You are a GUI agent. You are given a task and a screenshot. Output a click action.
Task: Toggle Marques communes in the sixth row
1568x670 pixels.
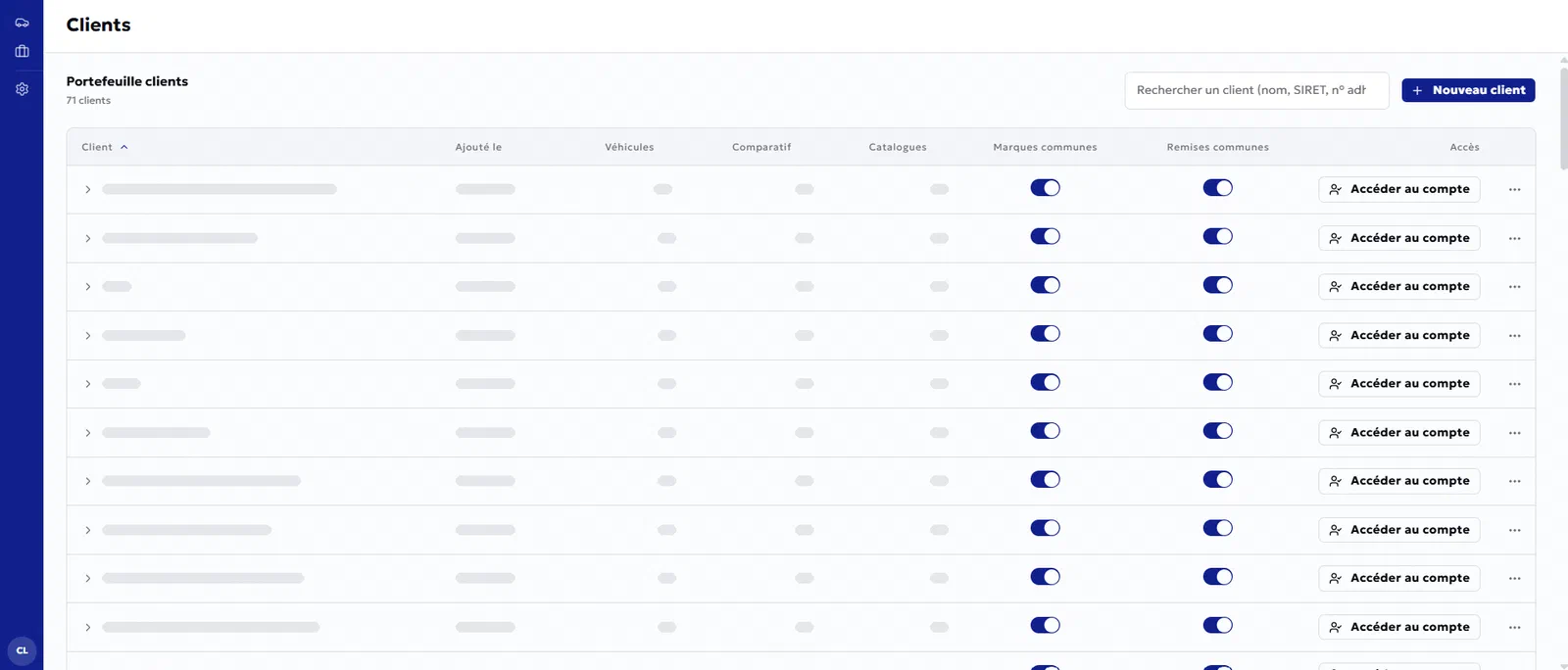pos(1045,431)
